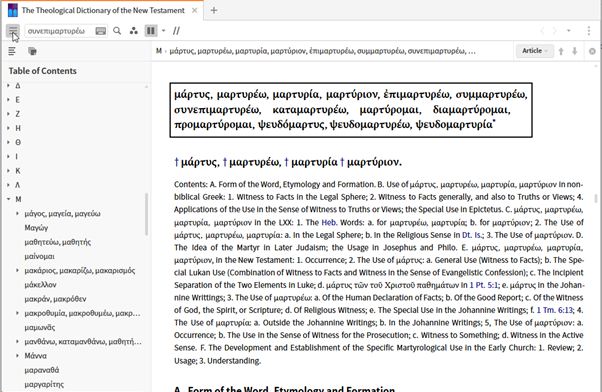Click the dagger before μαρτυρία heading
This screenshot has height=392, width=602.
click(x=286, y=162)
